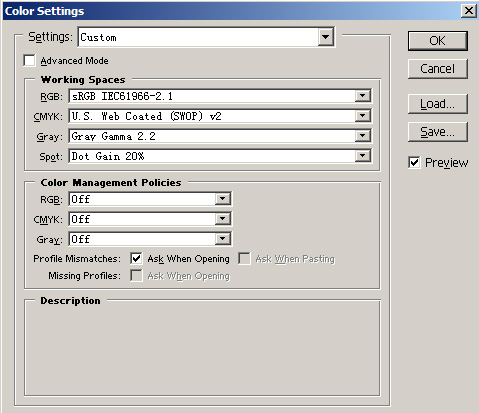Open the Settings dropdown arrow
The width and height of the screenshot is (479, 413).
pyautogui.click(x=326, y=37)
